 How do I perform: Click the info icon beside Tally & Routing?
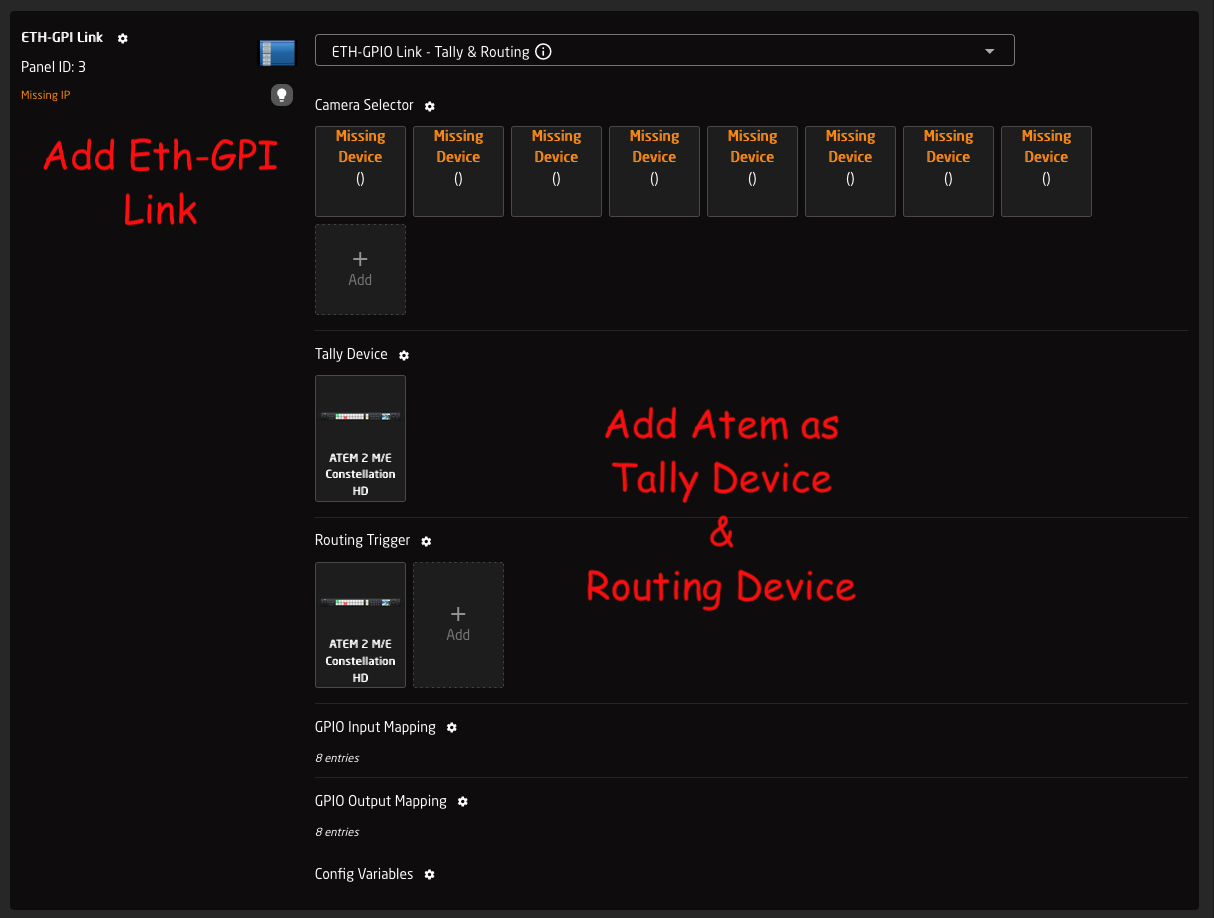[544, 51]
